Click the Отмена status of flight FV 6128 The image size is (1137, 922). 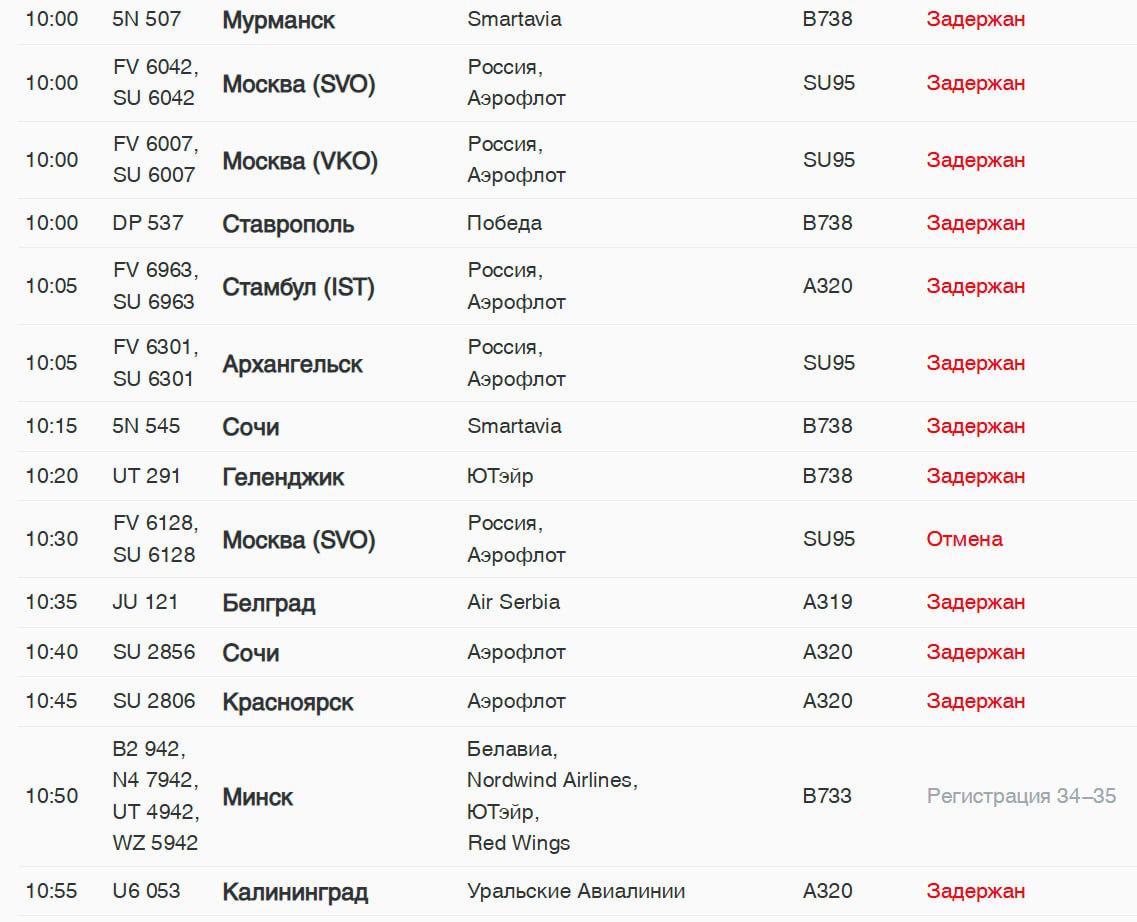[964, 539]
